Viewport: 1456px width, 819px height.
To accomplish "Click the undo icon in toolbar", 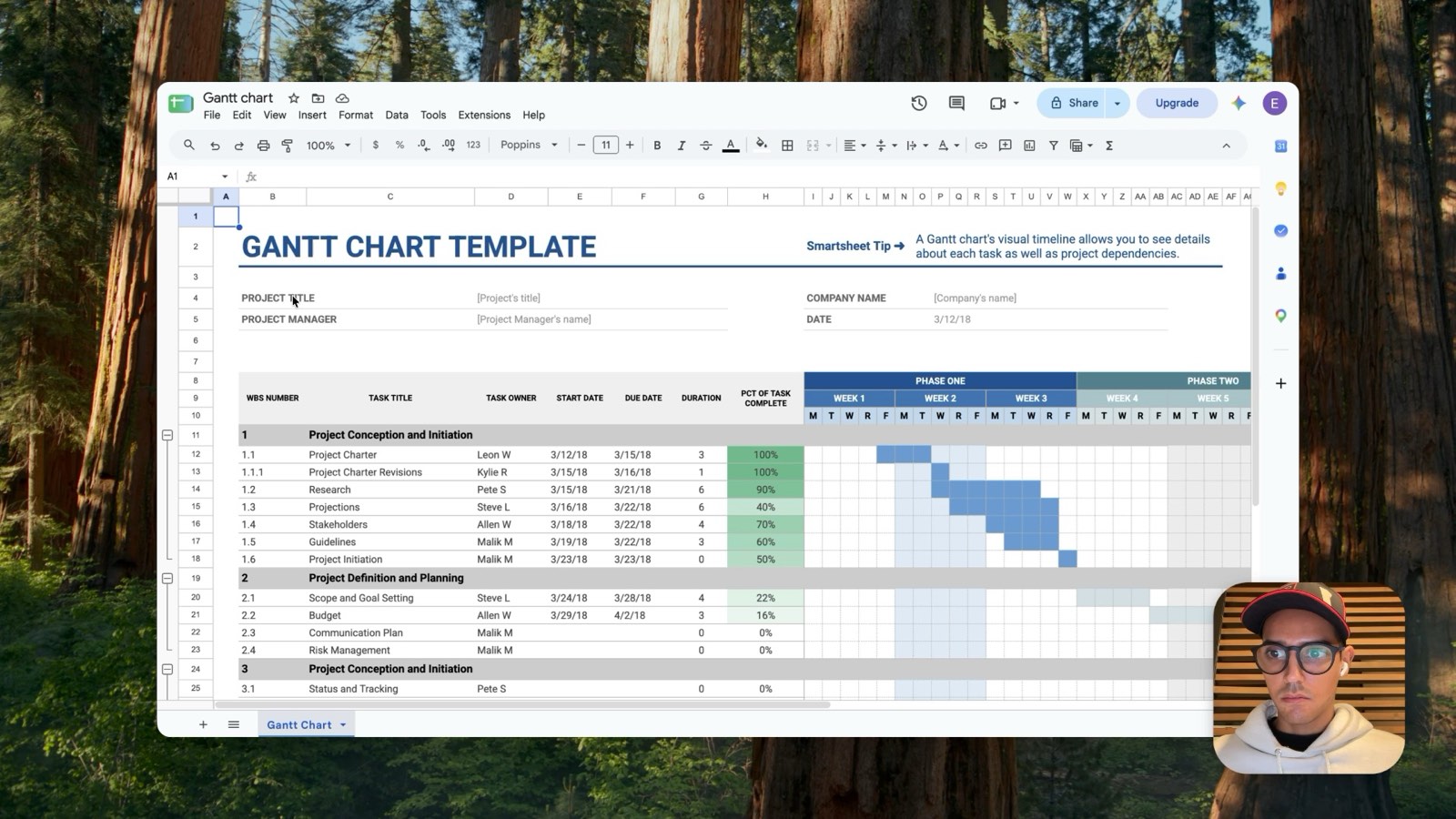I will tap(215, 146).
